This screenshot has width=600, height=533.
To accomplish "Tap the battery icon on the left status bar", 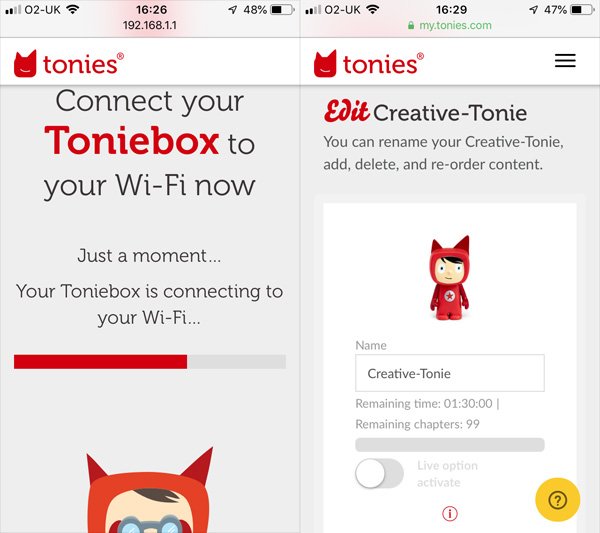I will point(282,9).
